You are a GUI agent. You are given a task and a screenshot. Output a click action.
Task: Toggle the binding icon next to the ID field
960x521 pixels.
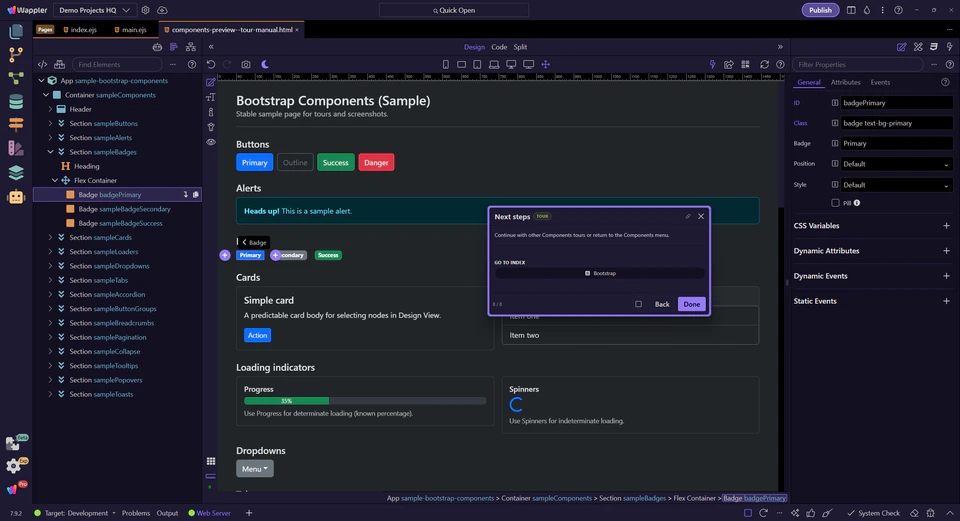834,103
